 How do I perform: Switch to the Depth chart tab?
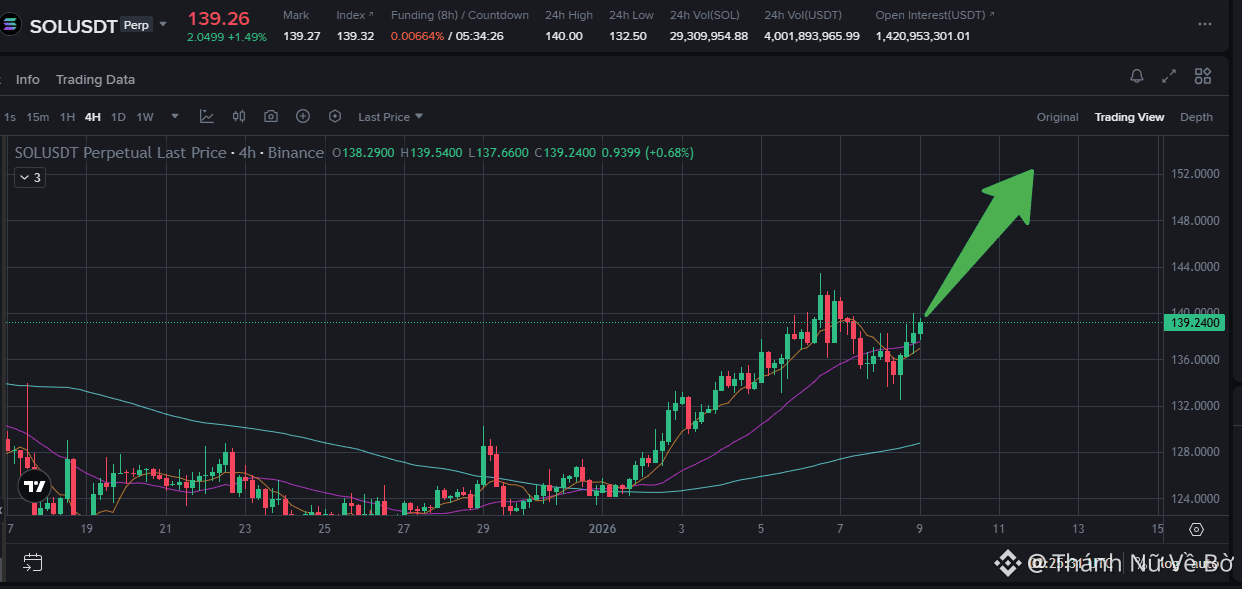[x=1196, y=117]
